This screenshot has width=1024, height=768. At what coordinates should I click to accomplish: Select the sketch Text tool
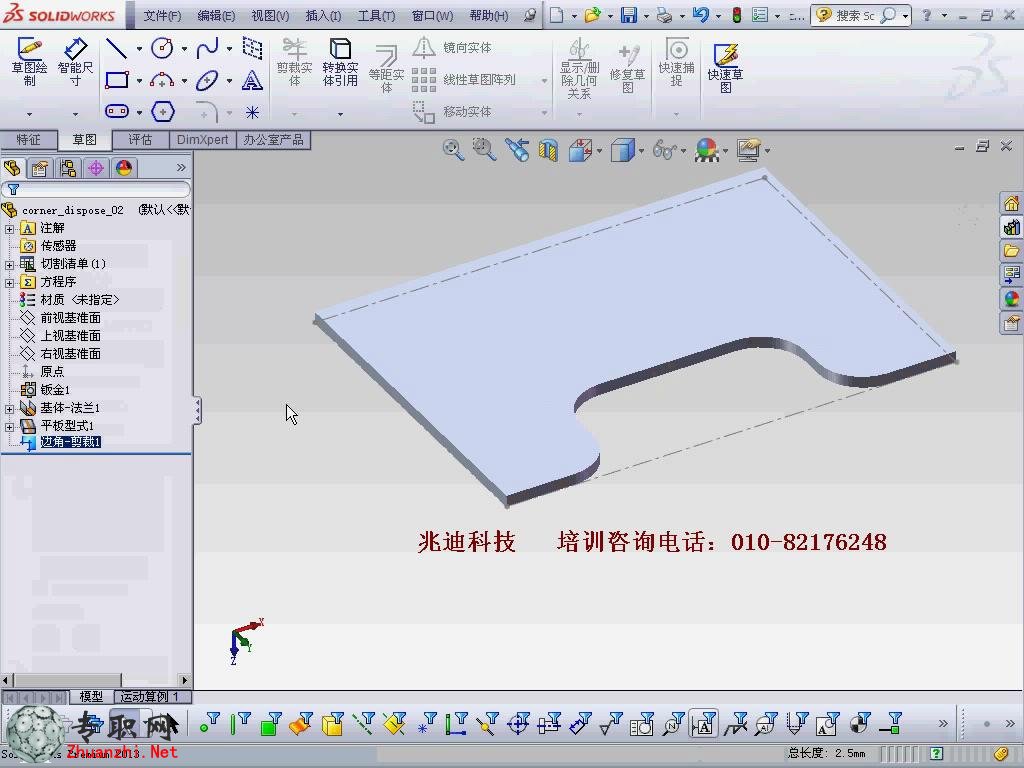252,80
